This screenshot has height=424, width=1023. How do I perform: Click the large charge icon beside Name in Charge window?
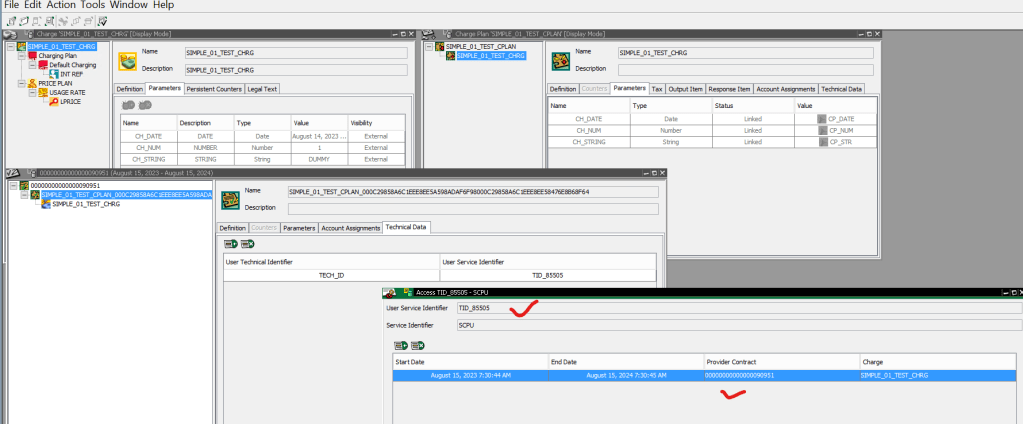(127, 61)
